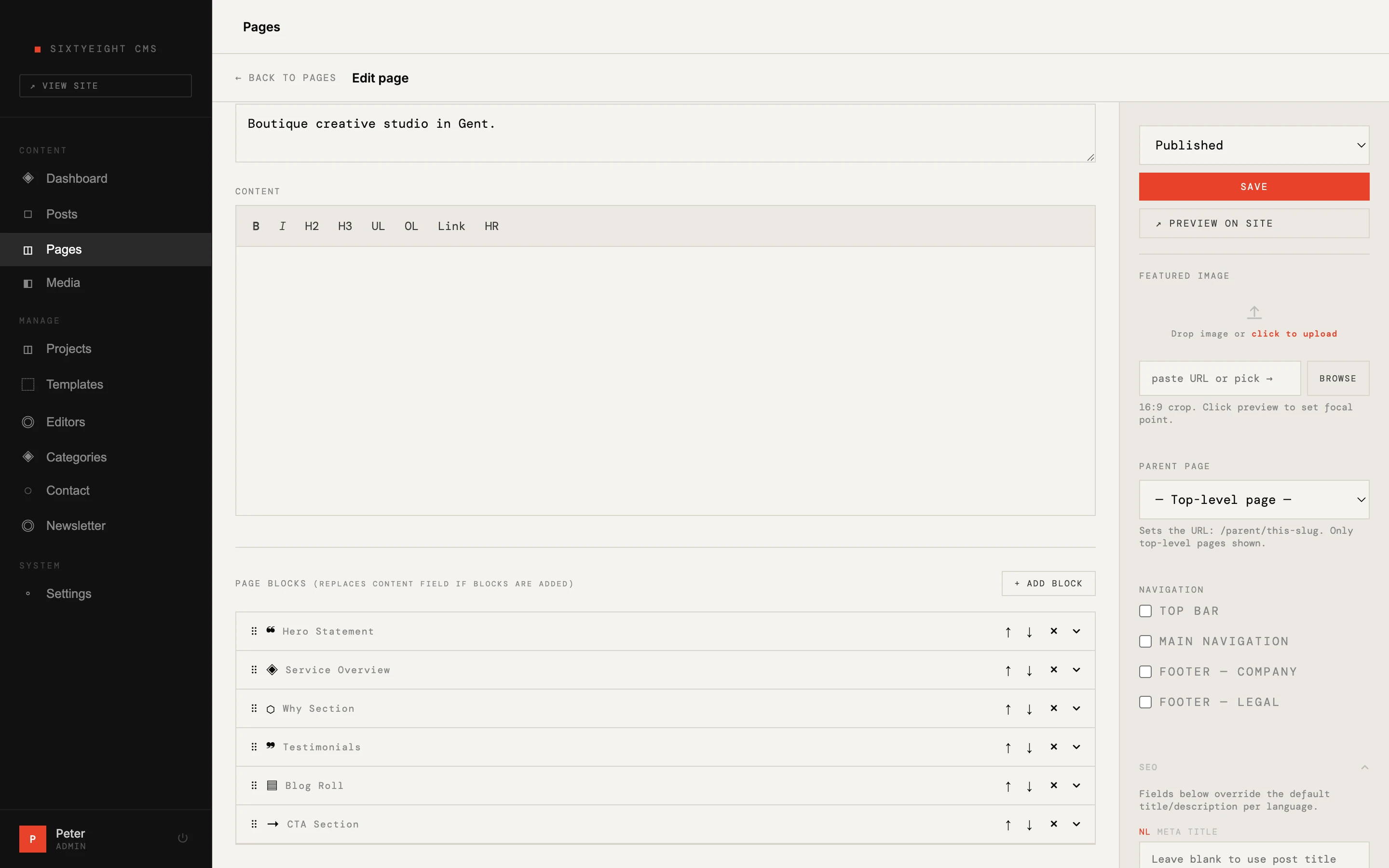Remove the Why Section block
The image size is (1389, 868).
pos(1054,708)
